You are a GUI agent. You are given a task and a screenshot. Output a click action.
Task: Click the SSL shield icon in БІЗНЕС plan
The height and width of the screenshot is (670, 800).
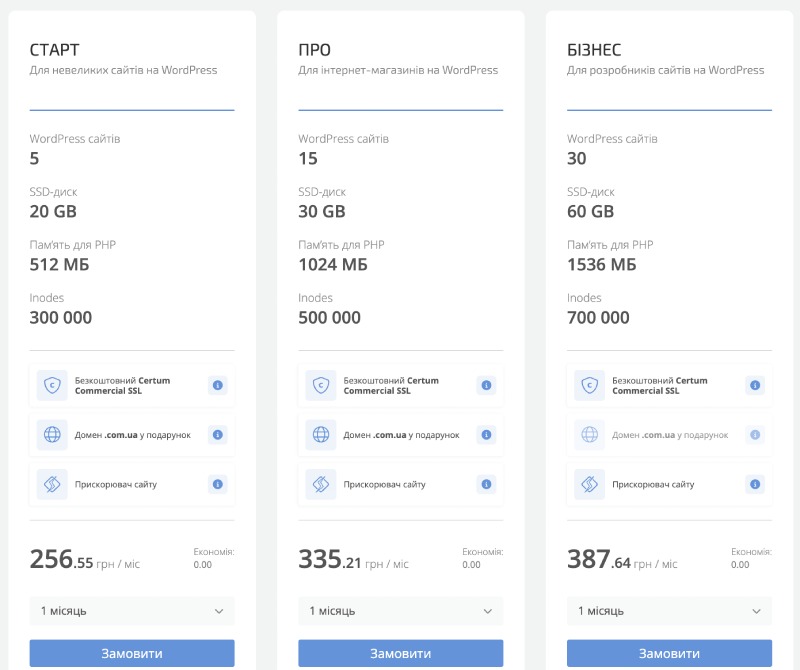pos(589,385)
